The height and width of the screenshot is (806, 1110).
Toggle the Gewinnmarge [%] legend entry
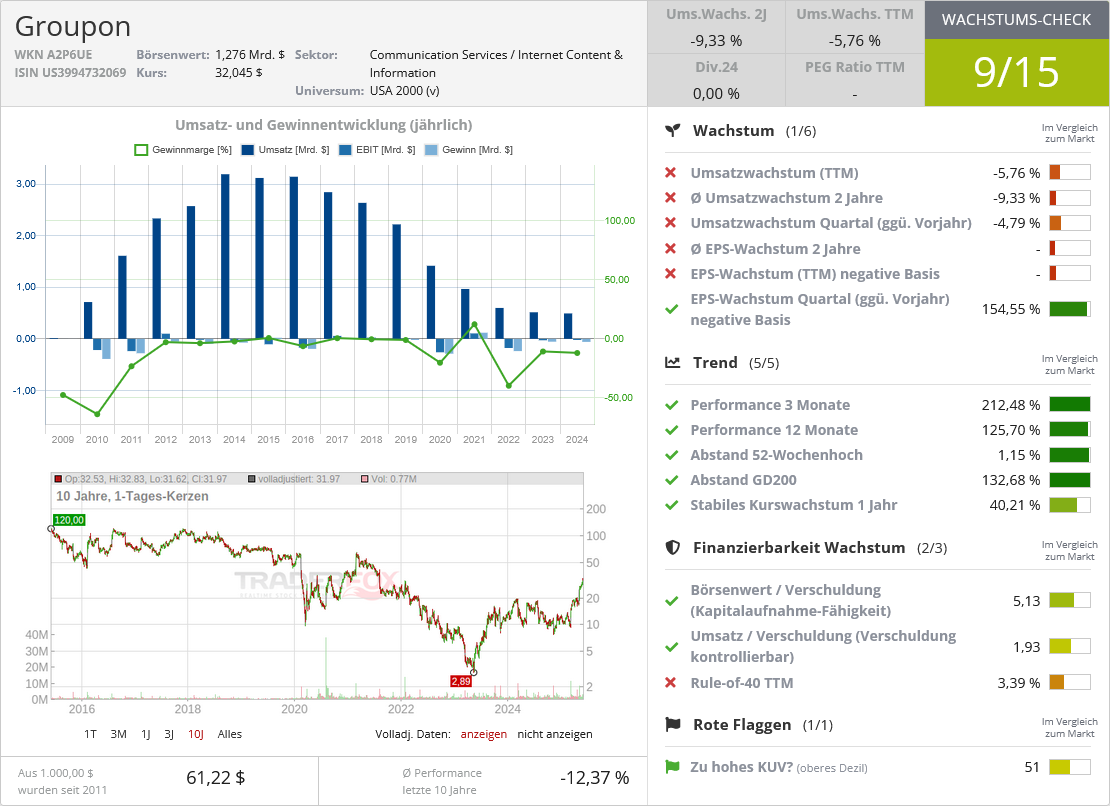coord(183,150)
